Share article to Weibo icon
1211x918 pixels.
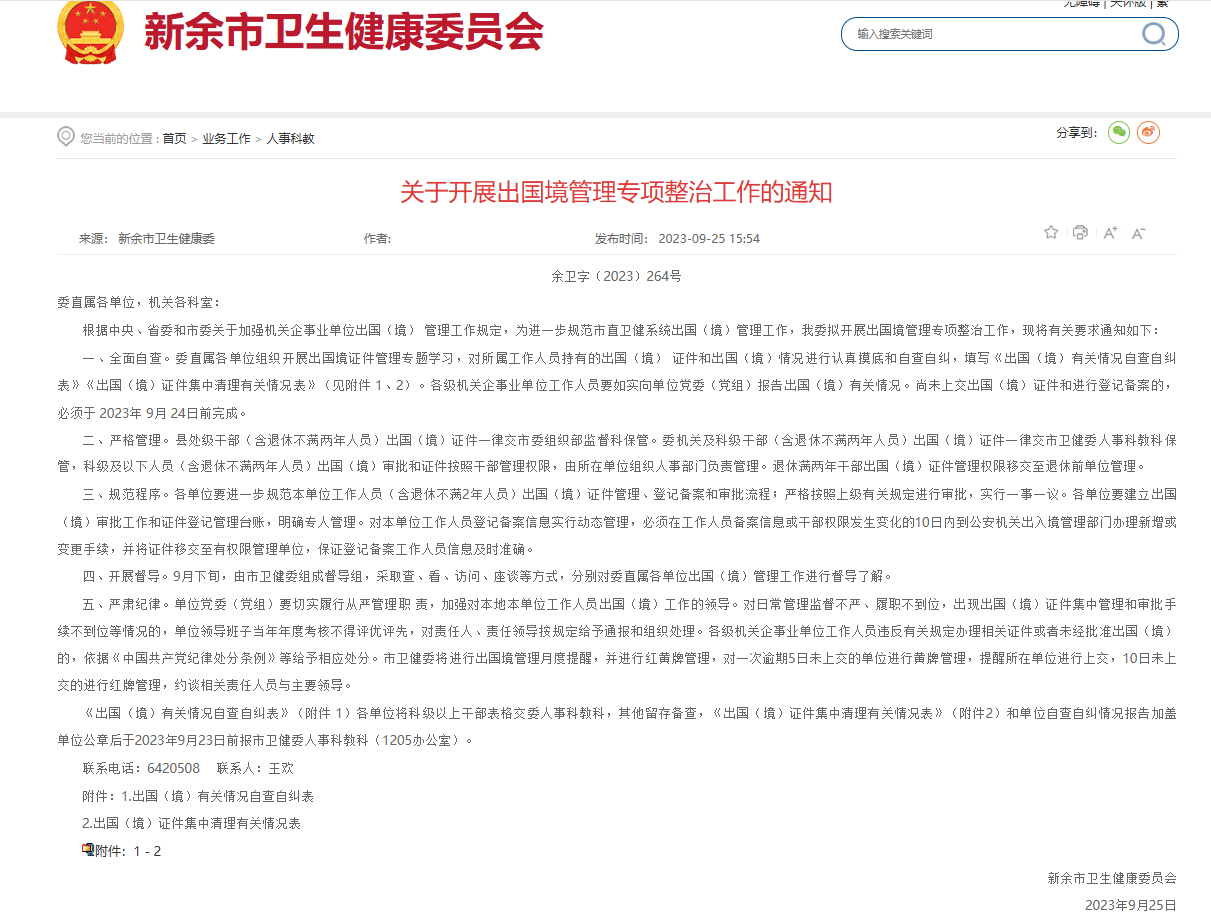coord(1149,132)
